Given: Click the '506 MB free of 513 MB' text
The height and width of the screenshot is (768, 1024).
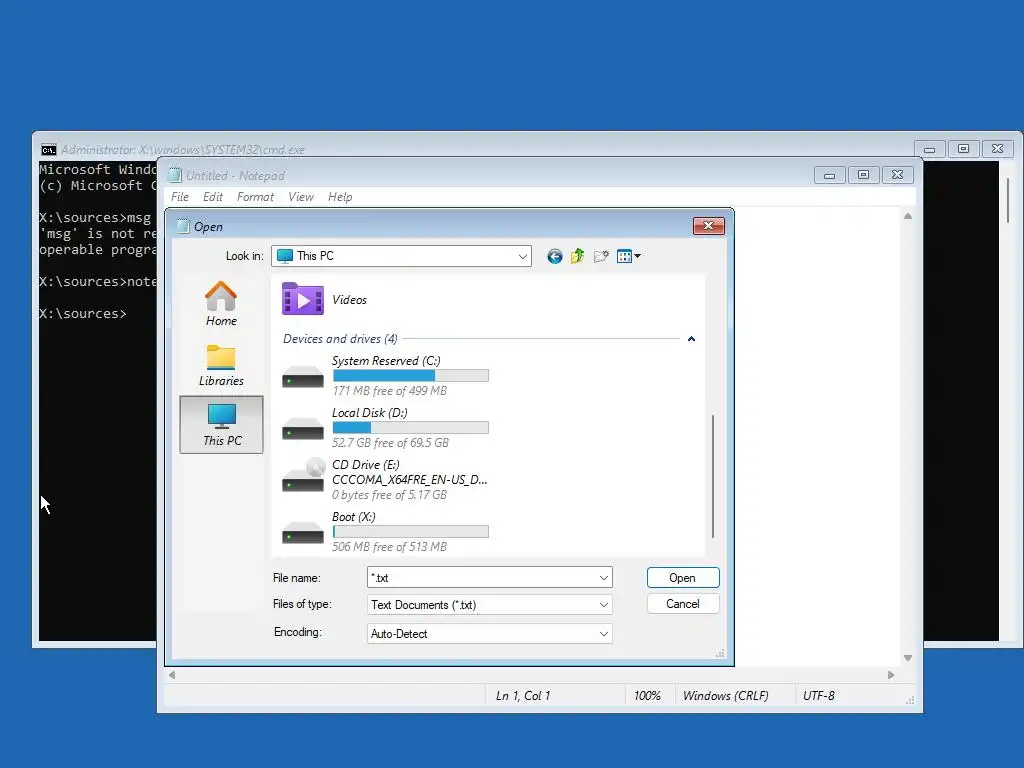Looking at the screenshot, I should tap(389, 547).
